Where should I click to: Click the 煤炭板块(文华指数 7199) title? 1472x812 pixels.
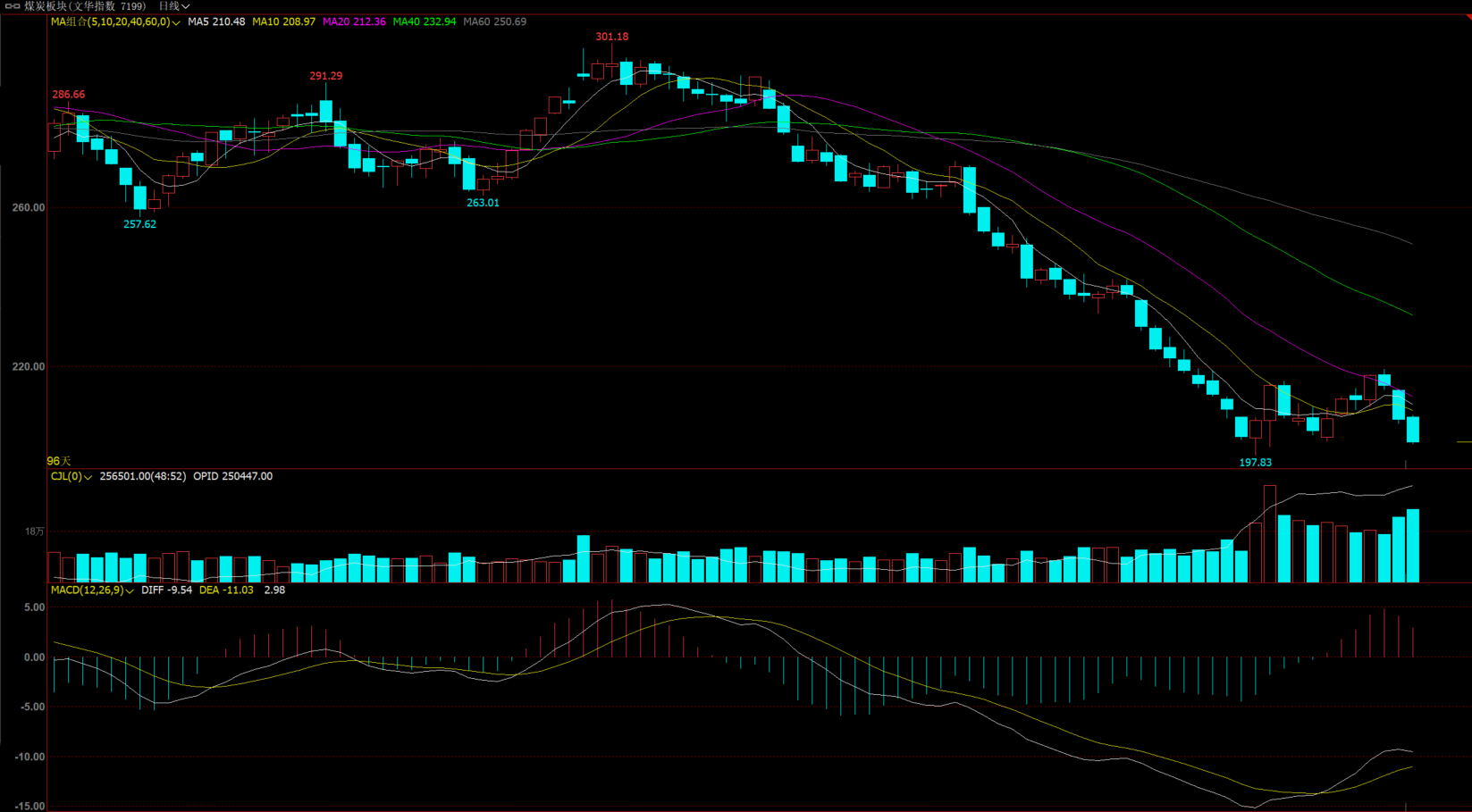85,6
